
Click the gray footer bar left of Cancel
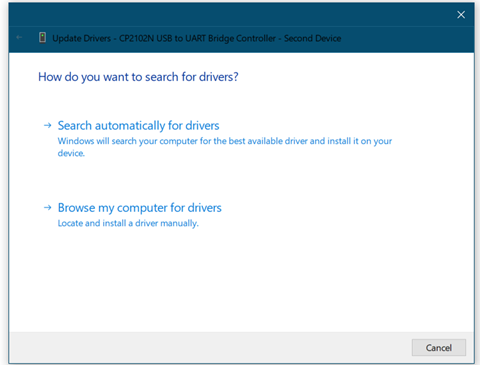210,347
